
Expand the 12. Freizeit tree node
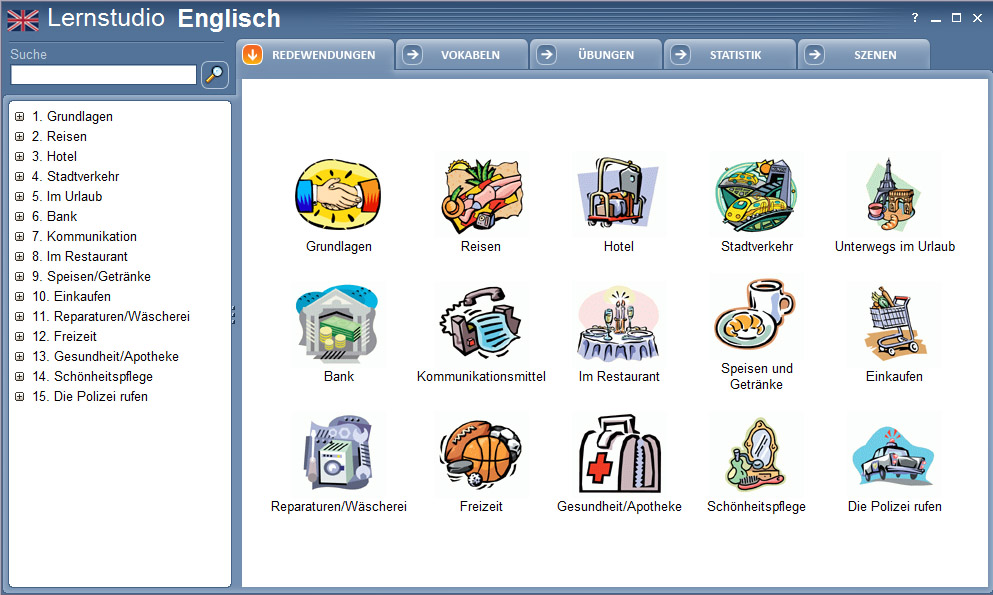[x=20, y=337]
